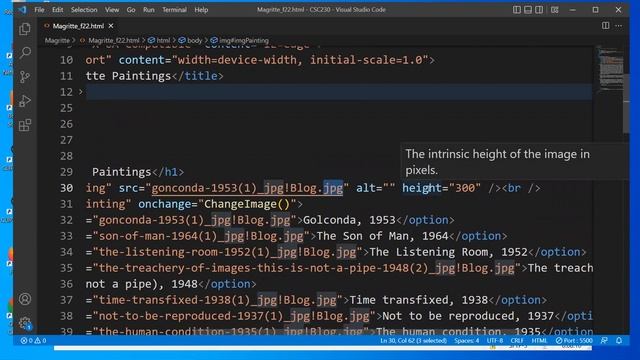Open the Explorer view in activity bar
Image resolution: width=640 pixels, height=360 pixels.
(25, 29)
